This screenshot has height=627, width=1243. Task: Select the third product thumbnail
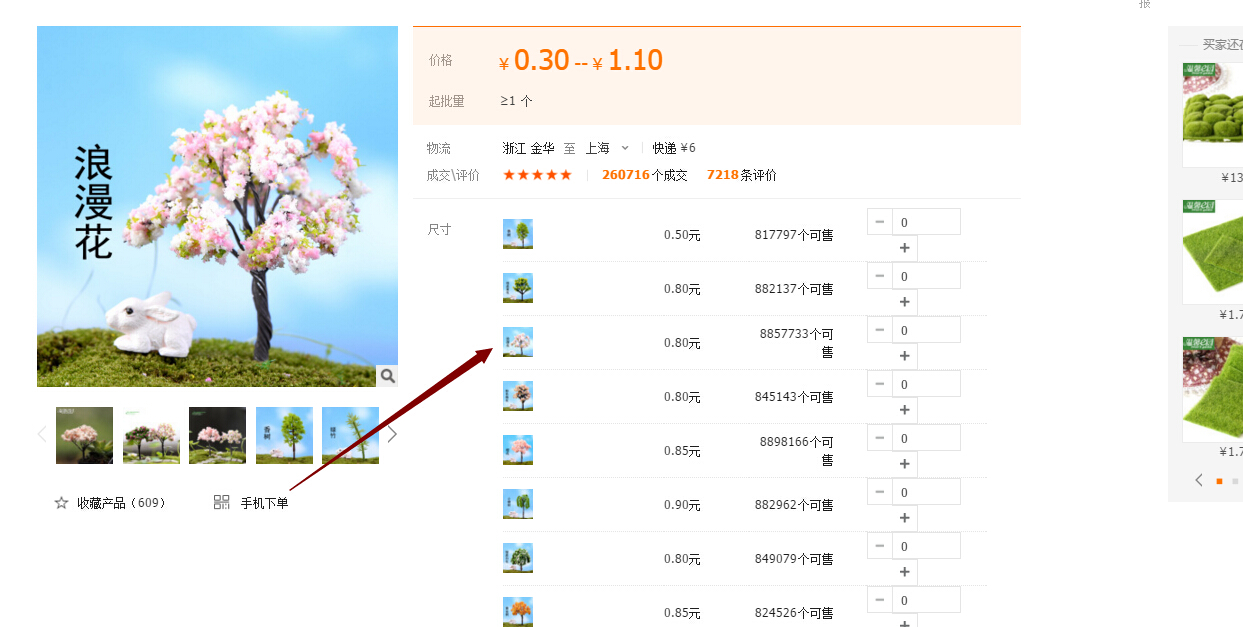[x=217, y=435]
